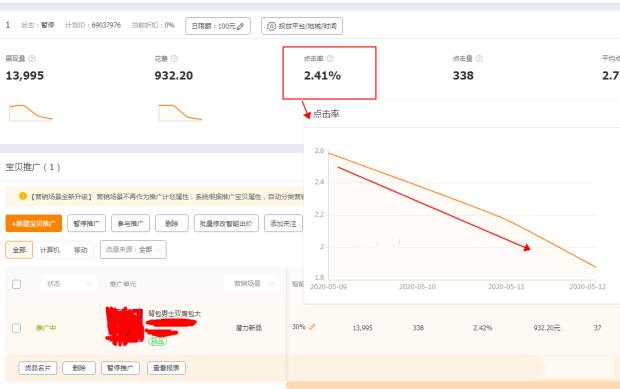Click 删除 in the row action buttons
Screen dimensions: 620x389
[x=79, y=368]
